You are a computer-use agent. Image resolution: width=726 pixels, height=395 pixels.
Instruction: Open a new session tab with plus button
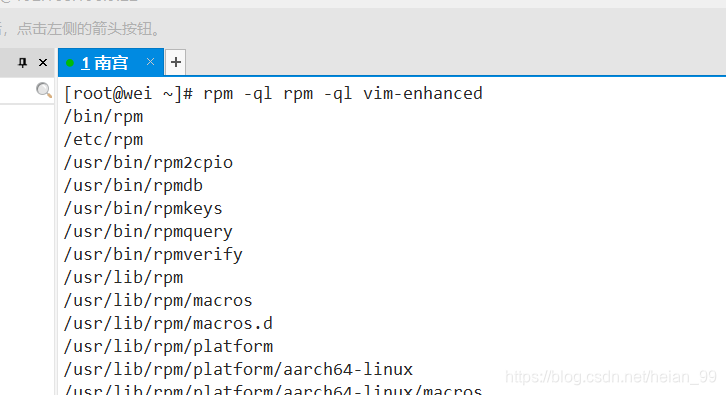175,62
